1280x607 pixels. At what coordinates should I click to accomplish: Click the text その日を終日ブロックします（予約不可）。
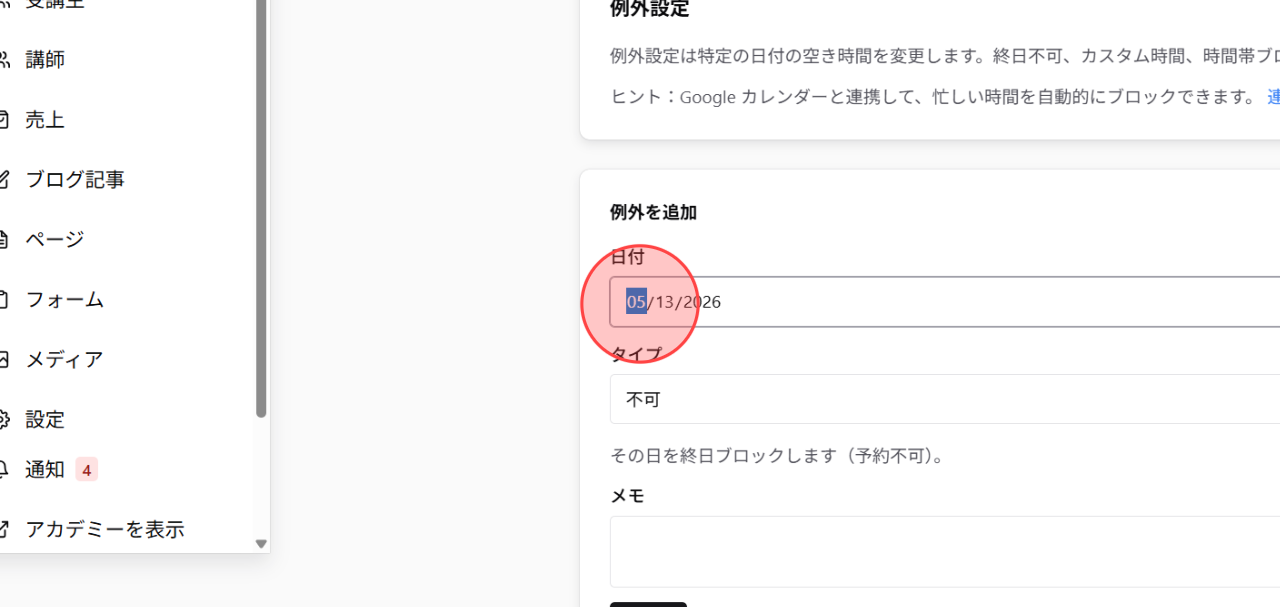777,456
